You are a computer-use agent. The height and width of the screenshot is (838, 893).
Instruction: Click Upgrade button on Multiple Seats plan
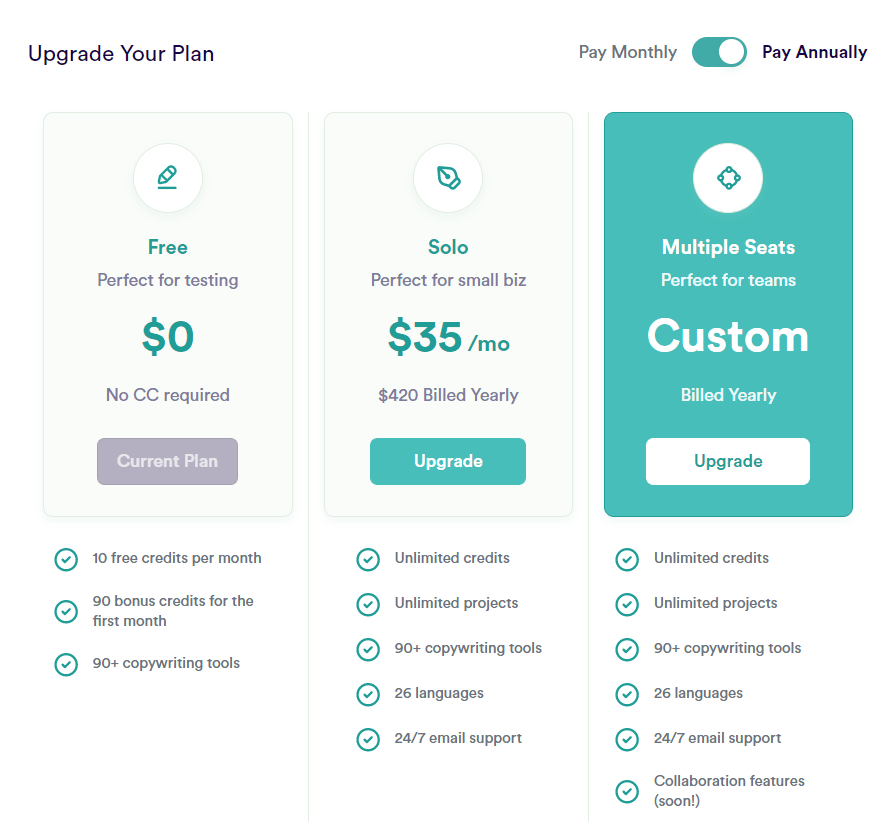tap(728, 461)
